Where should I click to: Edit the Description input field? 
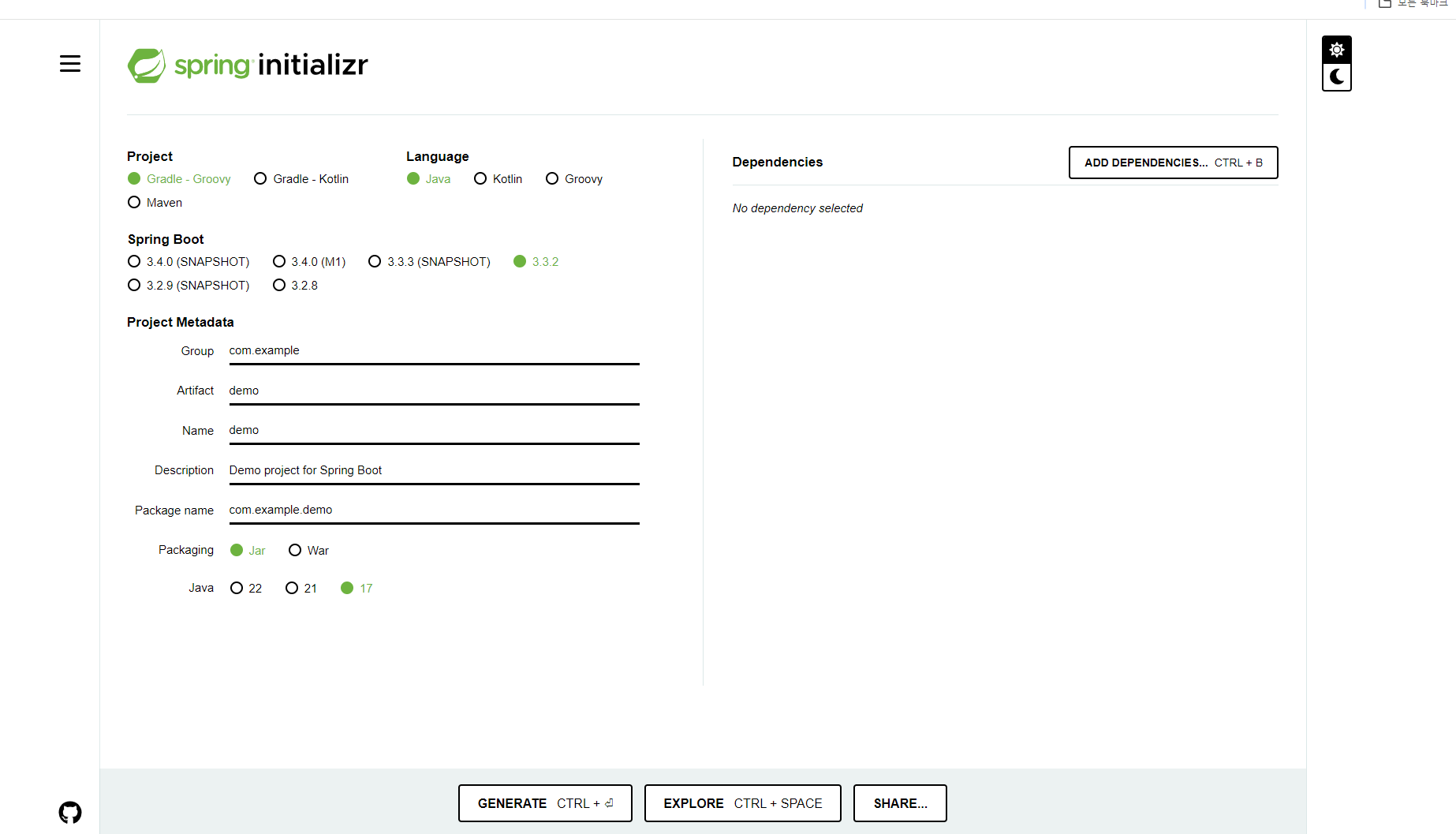point(435,471)
